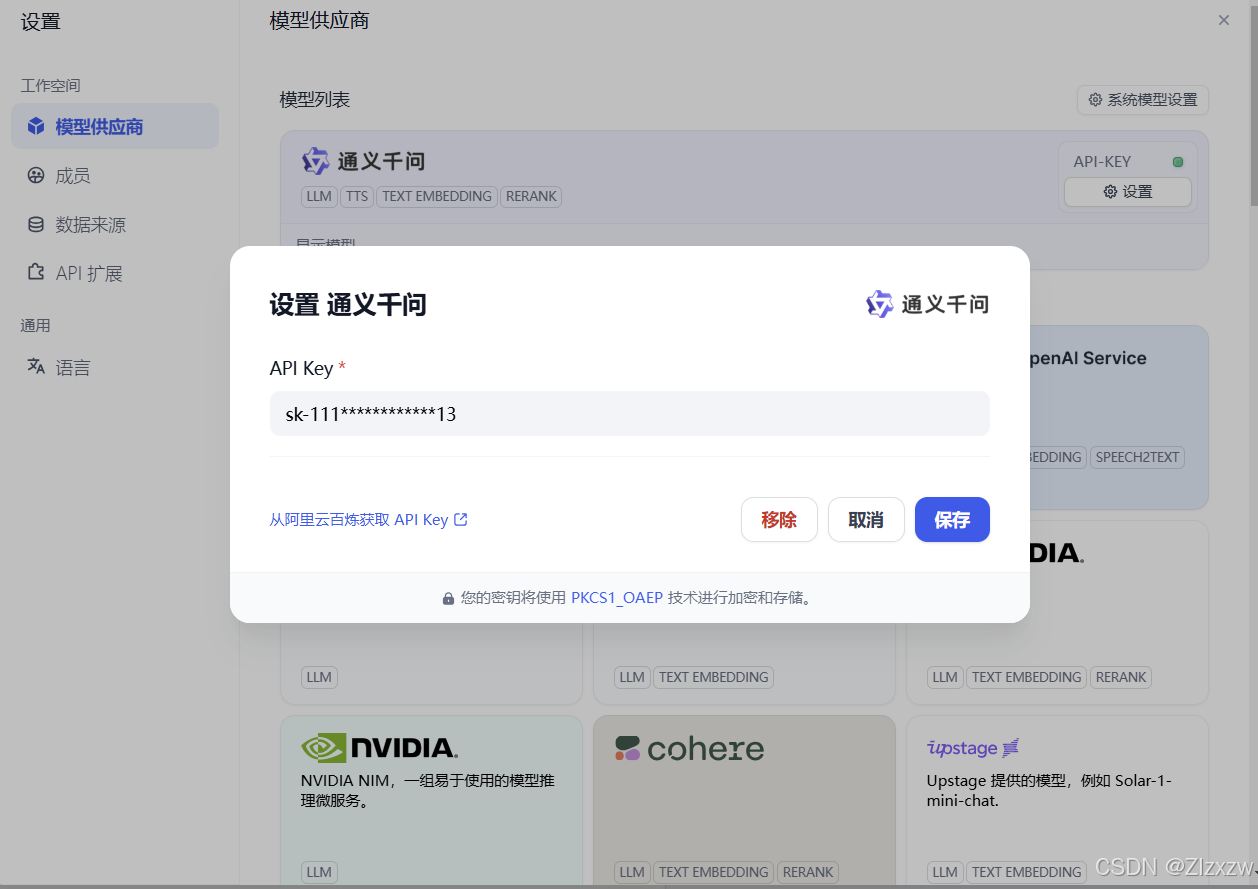This screenshot has width=1258, height=889.
Task: Click the RERANK tag on the 通义千问 card
Action: [x=531, y=196]
